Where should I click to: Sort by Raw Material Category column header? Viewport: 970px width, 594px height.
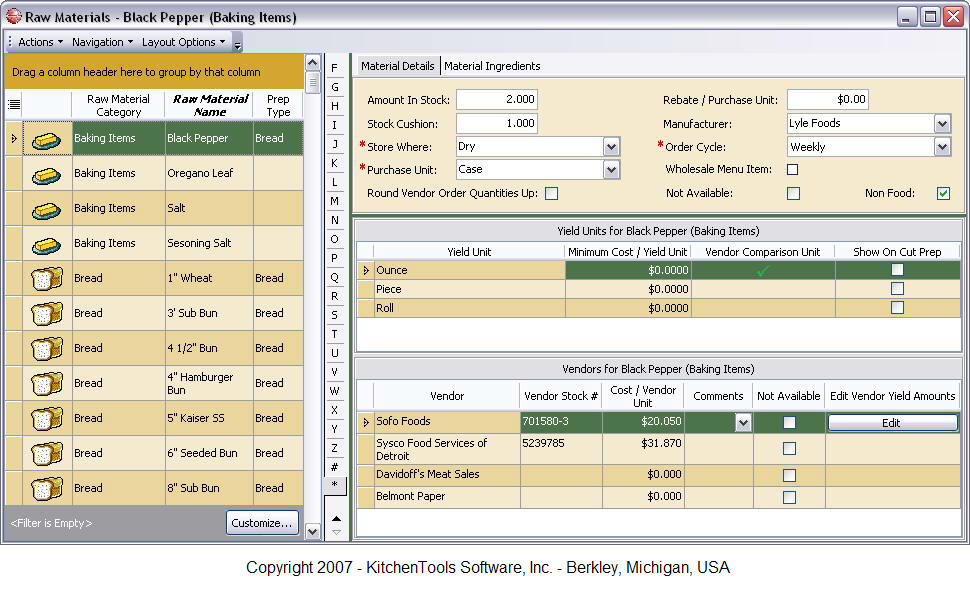pyautogui.click(x=118, y=105)
